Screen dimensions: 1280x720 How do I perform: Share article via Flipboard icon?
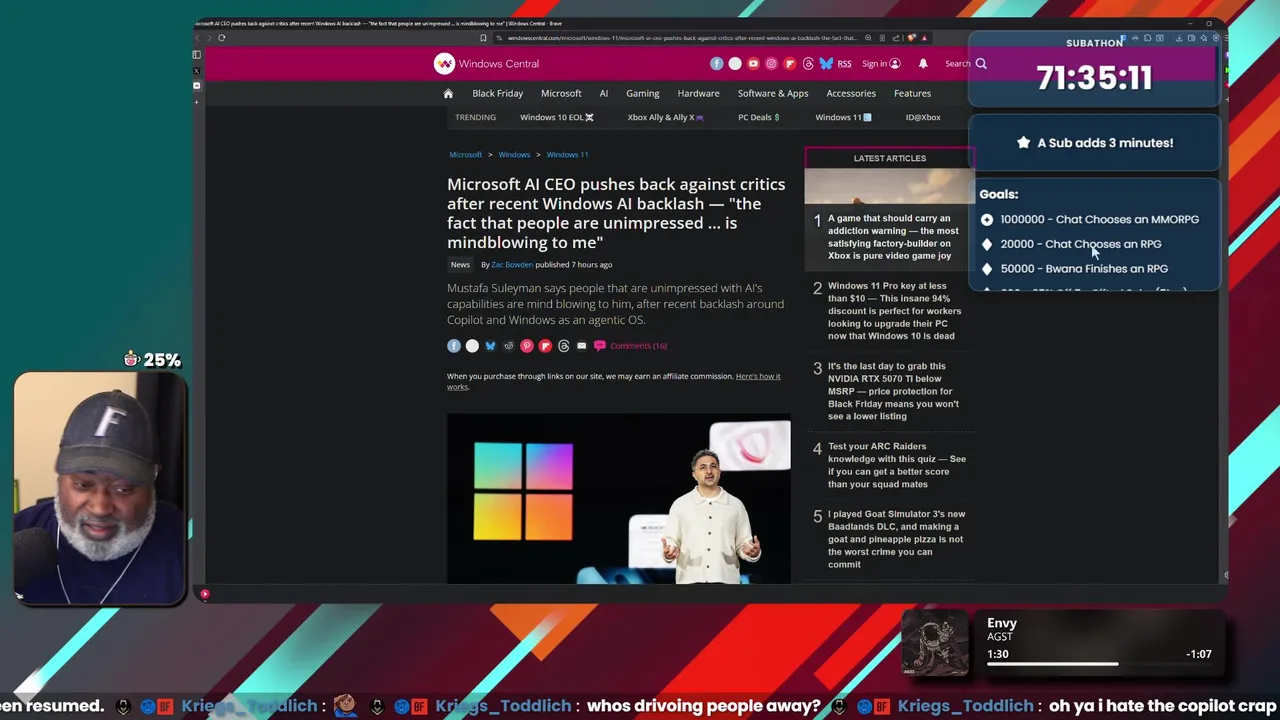(x=545, y=346)
